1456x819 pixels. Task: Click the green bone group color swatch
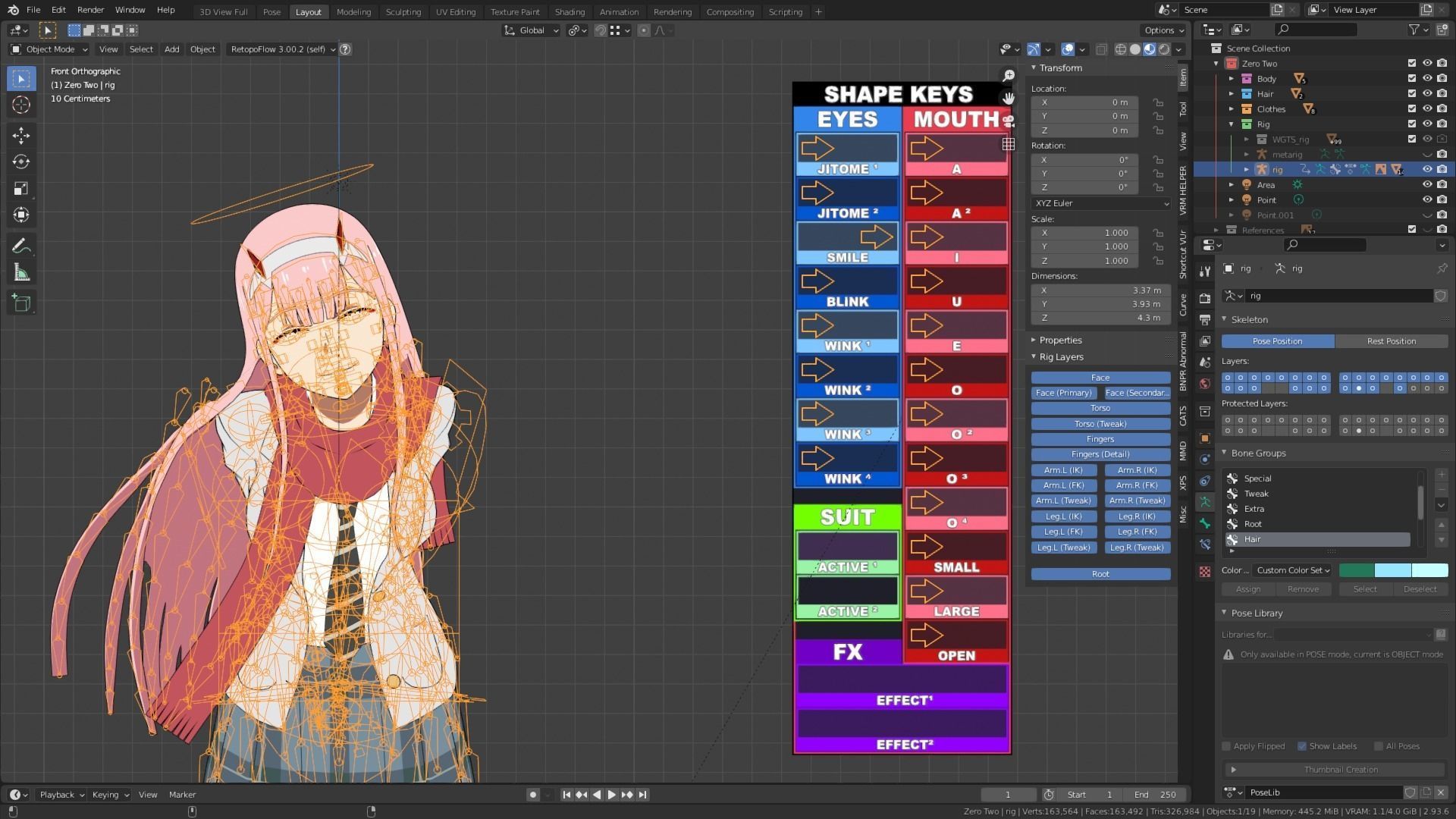(1356, 570)
